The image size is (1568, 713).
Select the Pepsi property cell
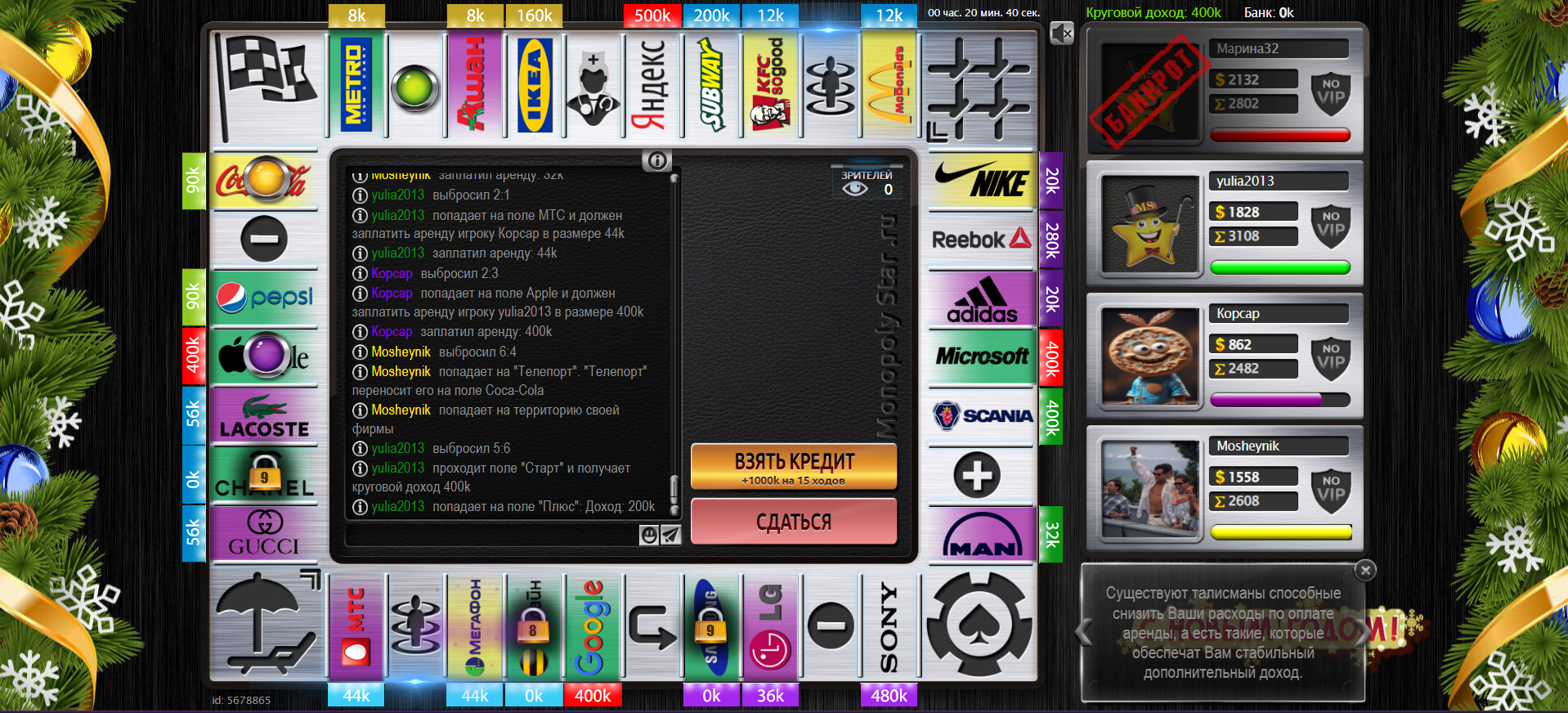[264, 298]
